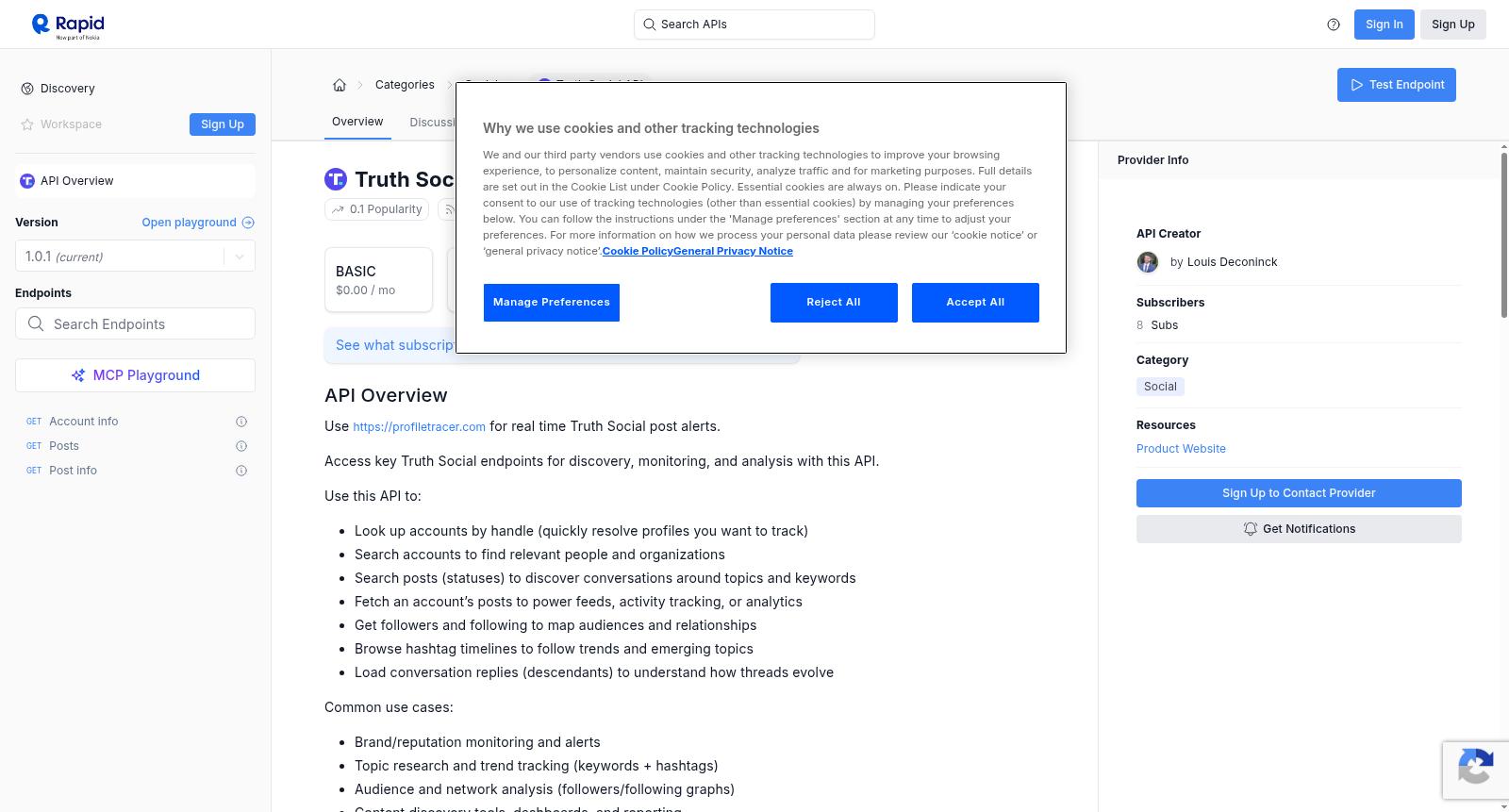Accept all cookies
The height and width of the screenshot is (812, 1509).
[975, 303]
